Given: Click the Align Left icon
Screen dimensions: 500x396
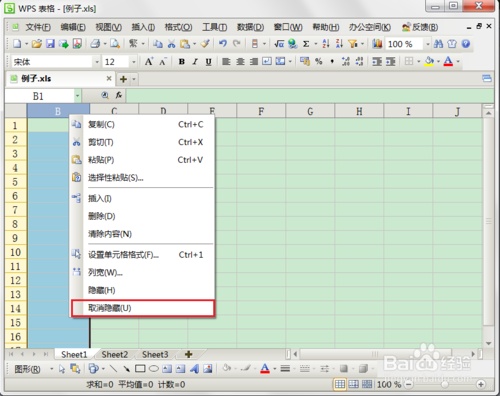Looking at the screenshot, I should [x=226, y=61].
